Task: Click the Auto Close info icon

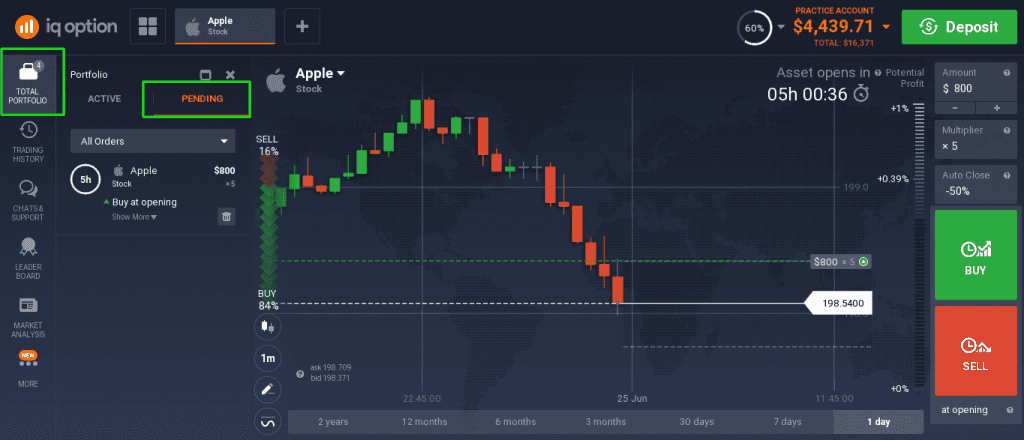Action: 1007,175
